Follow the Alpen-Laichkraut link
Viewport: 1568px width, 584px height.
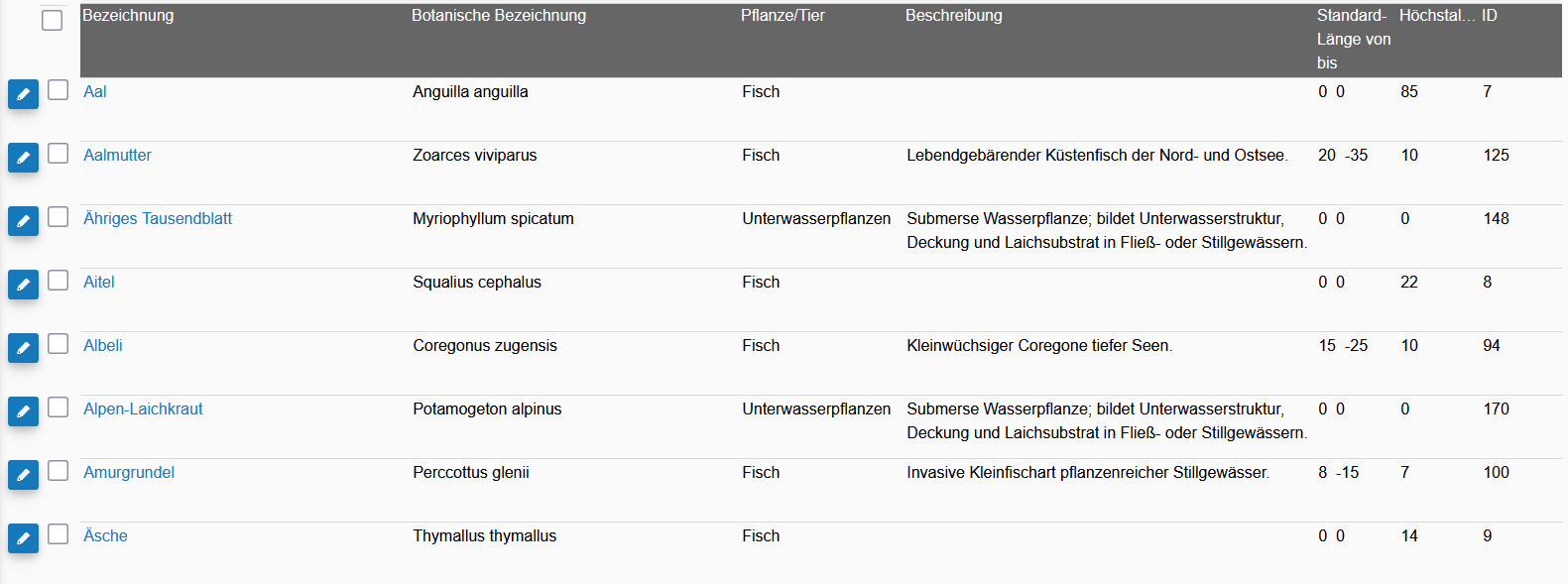click(x=143, y=409)
